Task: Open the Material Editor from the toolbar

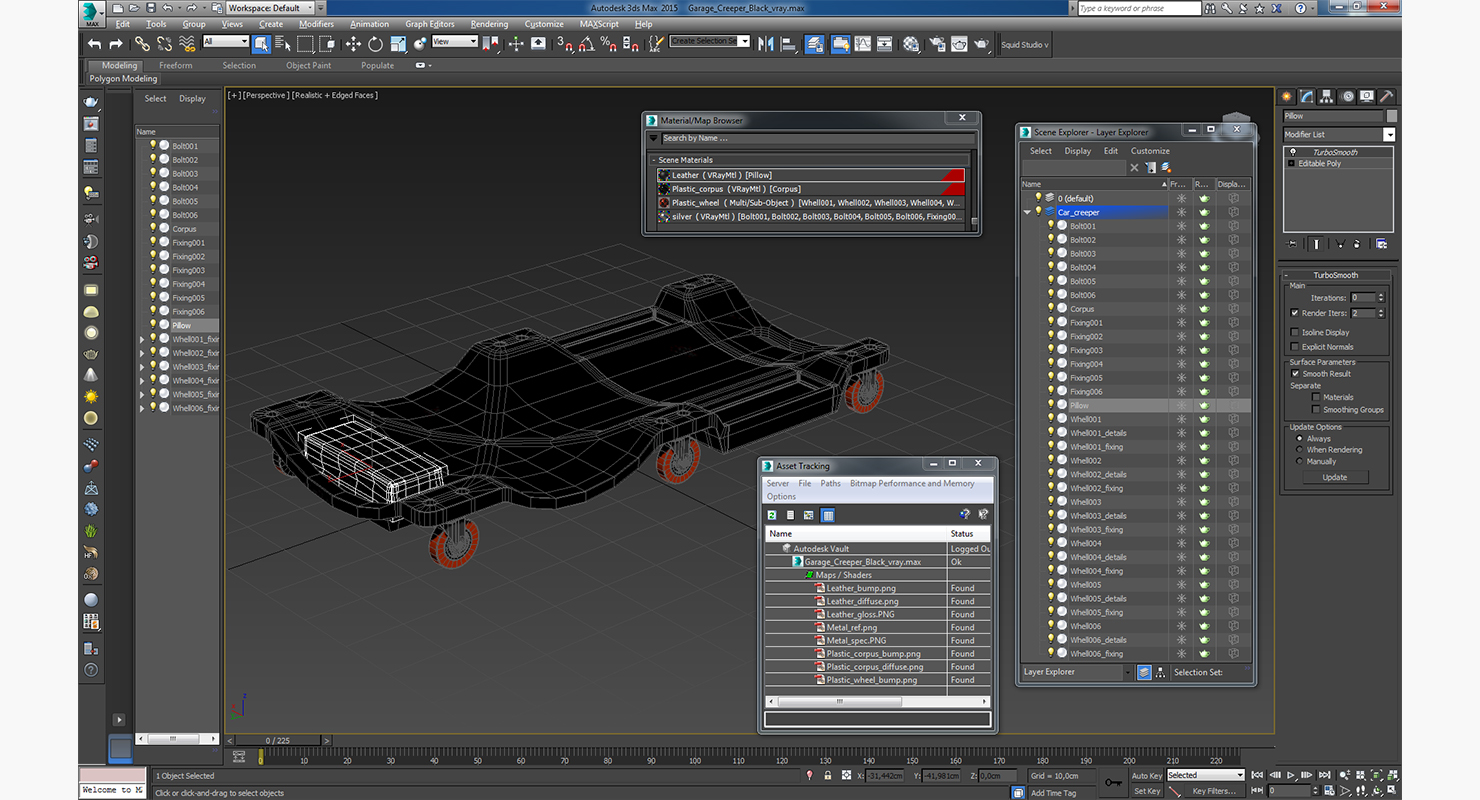Action: pos(911,44)
